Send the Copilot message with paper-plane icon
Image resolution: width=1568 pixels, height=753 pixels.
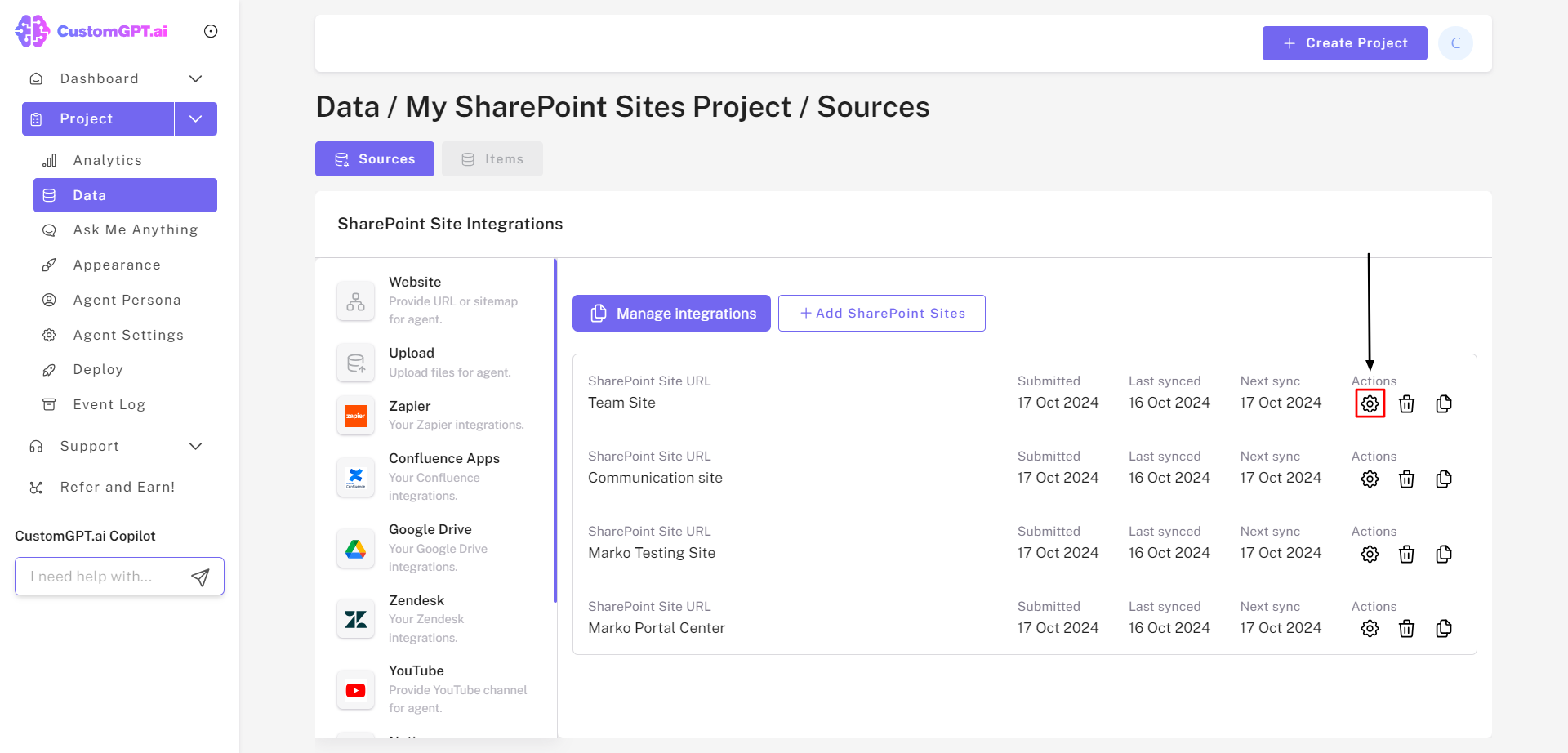(200, 577)
